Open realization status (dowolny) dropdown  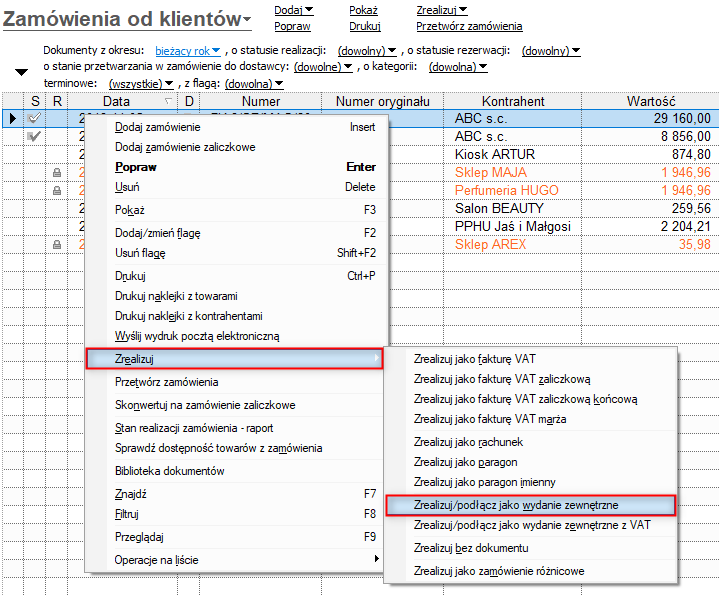point(367,51)
